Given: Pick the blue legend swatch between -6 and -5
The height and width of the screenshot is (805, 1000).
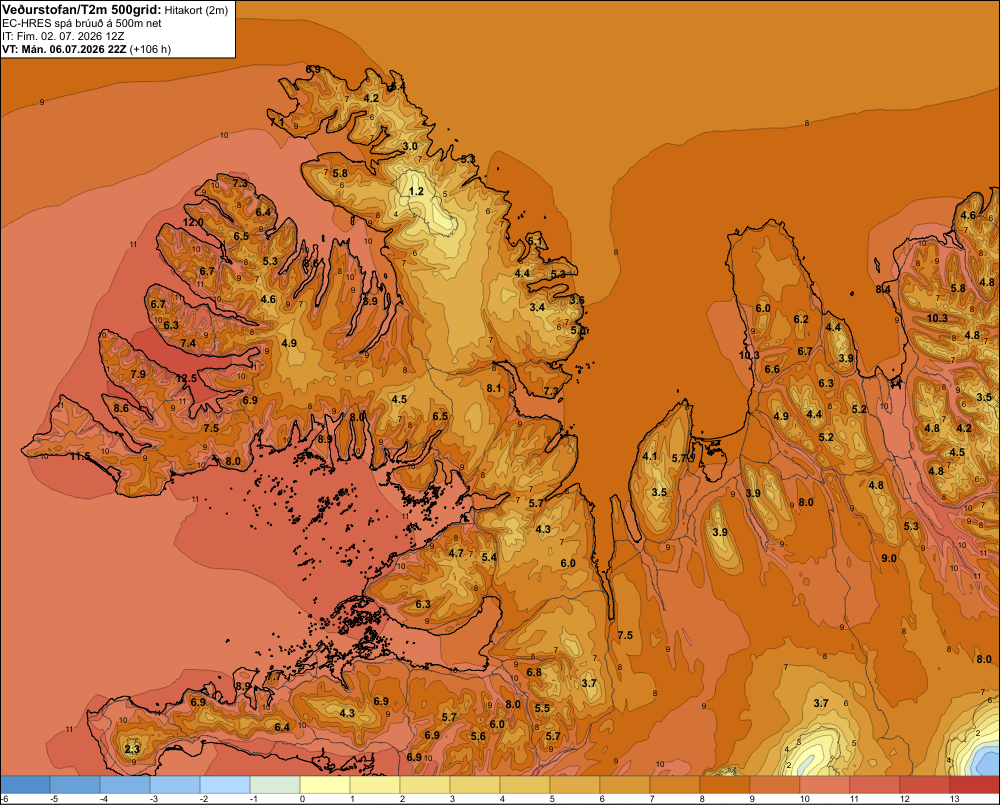Looking at the screenshot, I should point(25,784).
